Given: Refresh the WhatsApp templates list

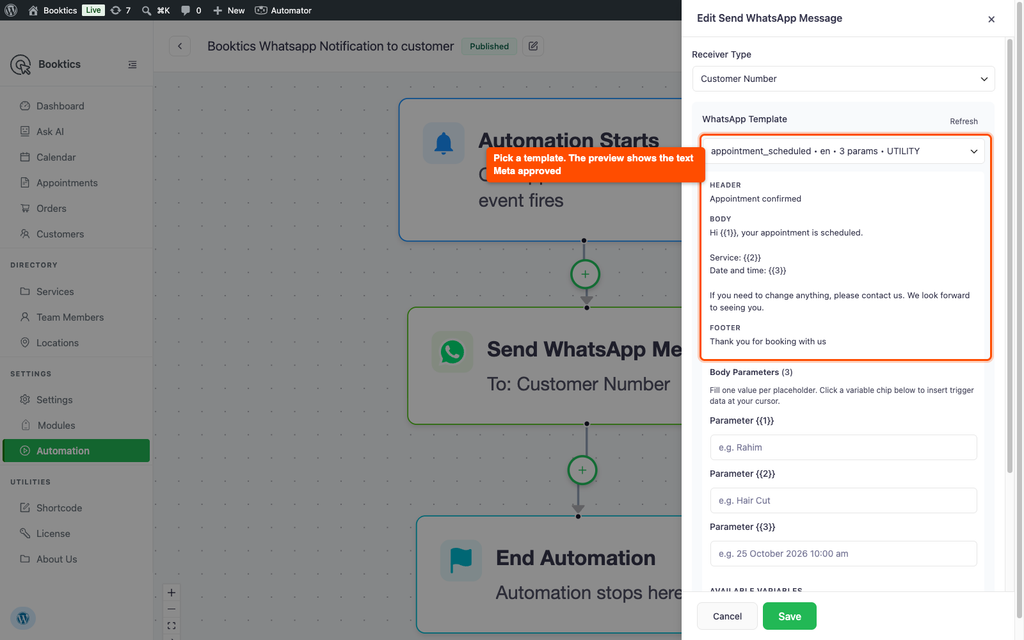Looking at the screenshot, I should pyautogui.click(x=963, y=121).
